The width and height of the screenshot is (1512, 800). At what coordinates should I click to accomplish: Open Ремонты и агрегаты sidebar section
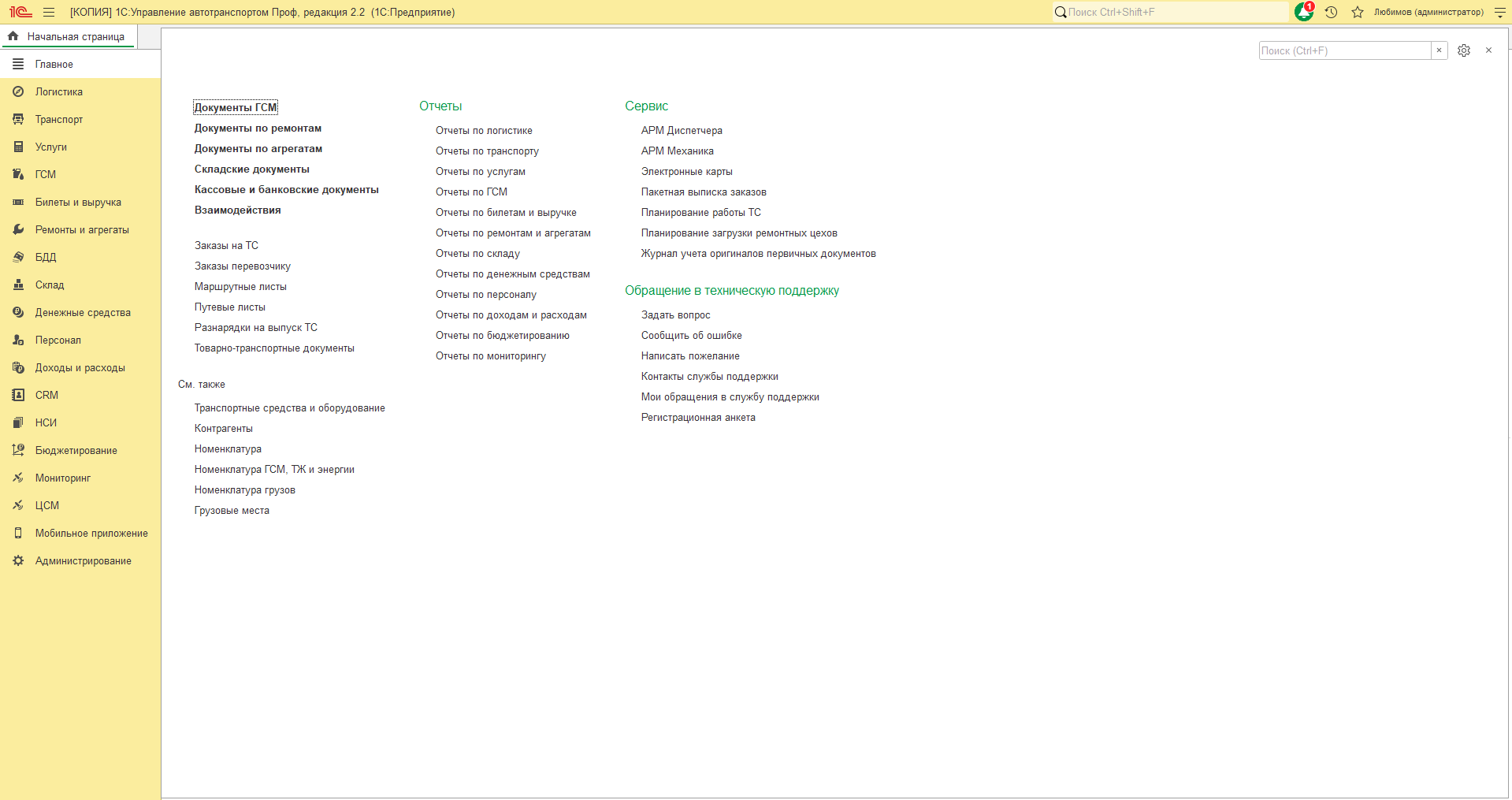pos(80,229)
